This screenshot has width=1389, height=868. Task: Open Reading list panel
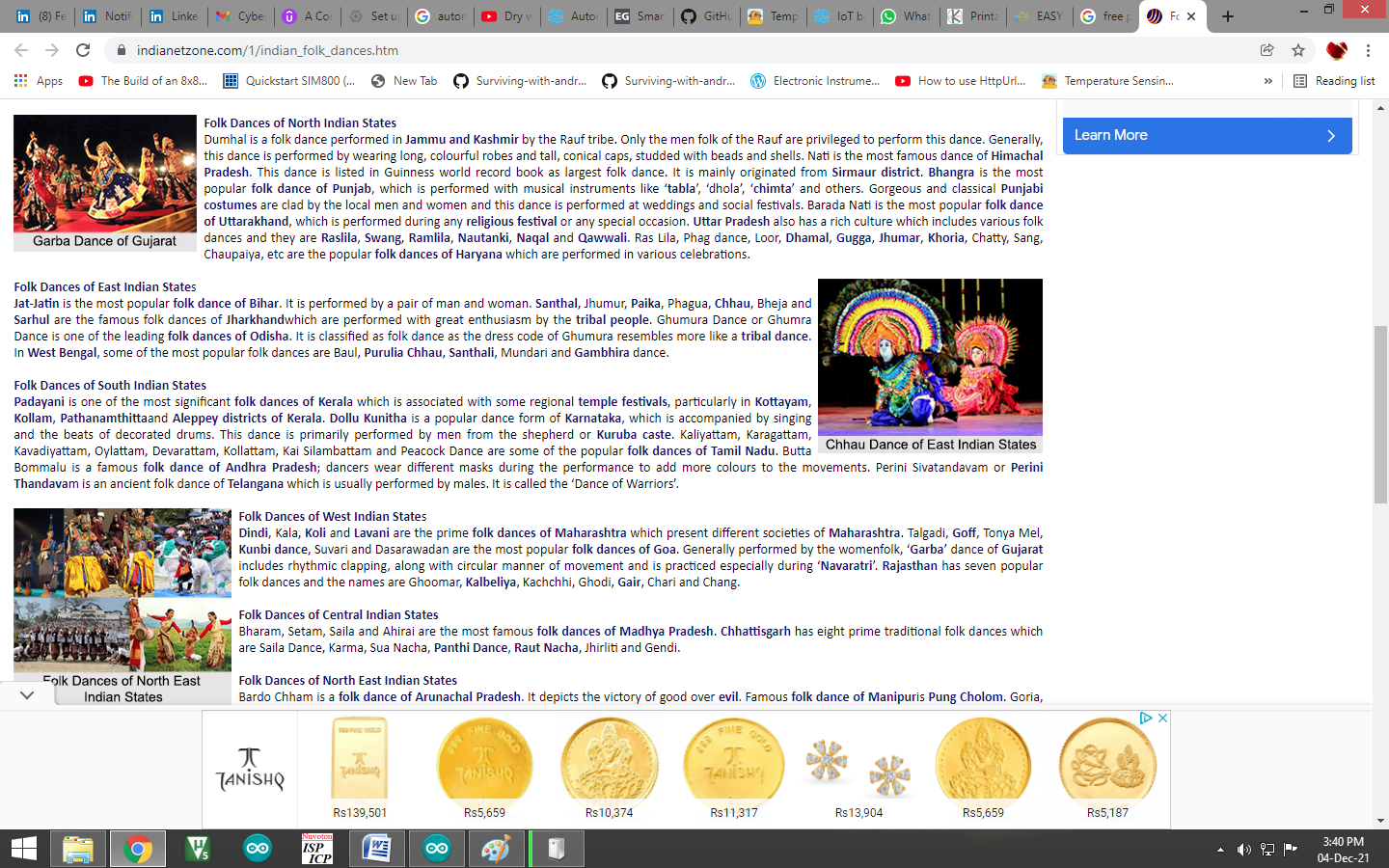pyautogui.click(x=1334, y=81)
